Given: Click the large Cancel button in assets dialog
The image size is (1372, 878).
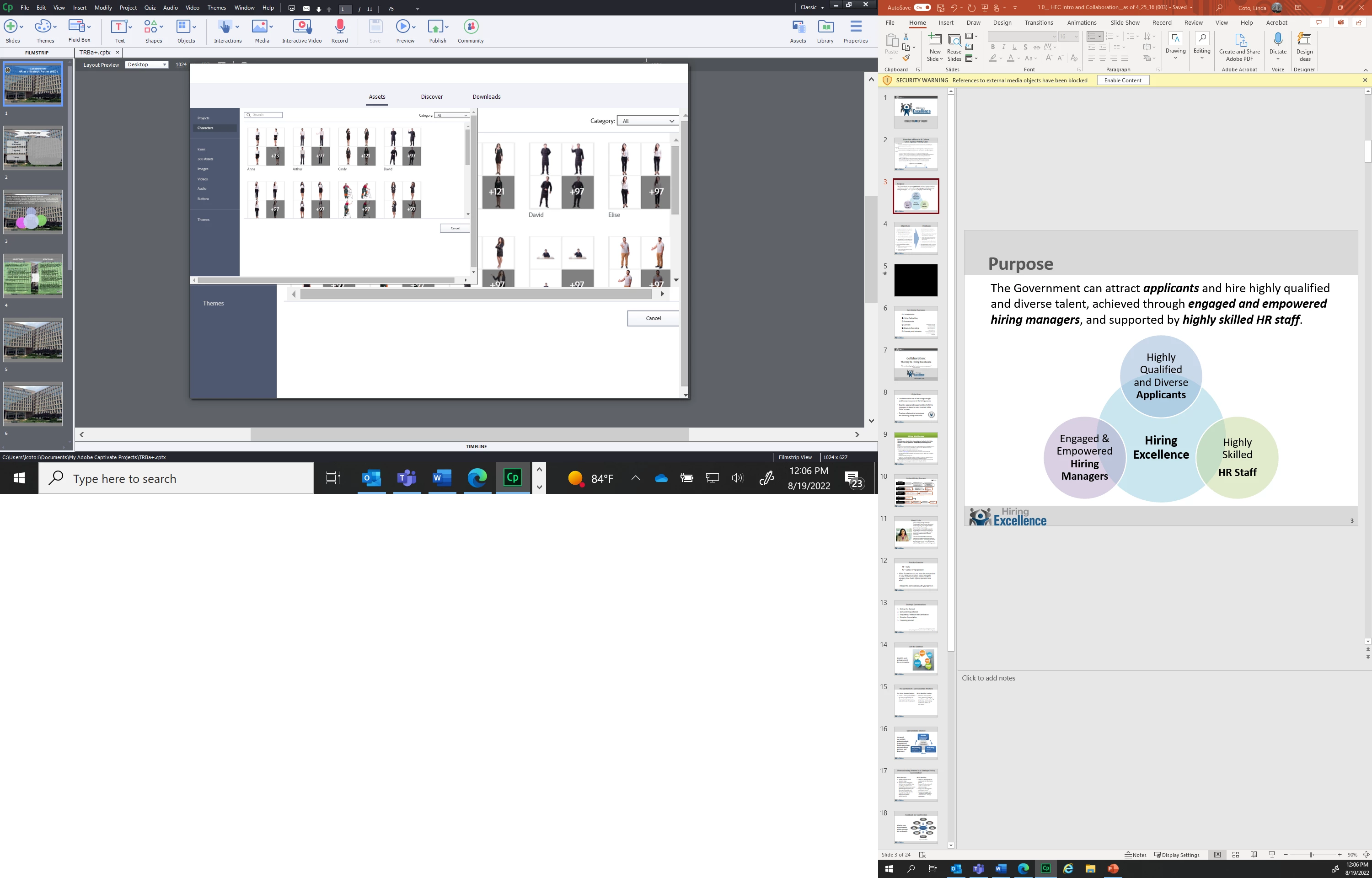Looking at the screenshot, I should pos(653,318).
